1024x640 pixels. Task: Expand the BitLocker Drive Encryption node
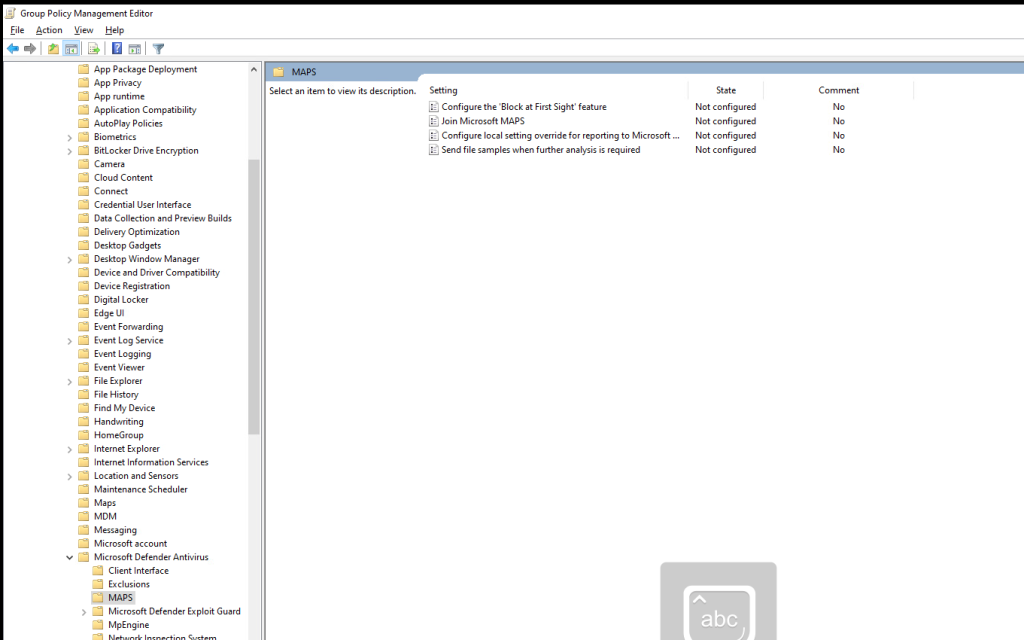point(69,151)
